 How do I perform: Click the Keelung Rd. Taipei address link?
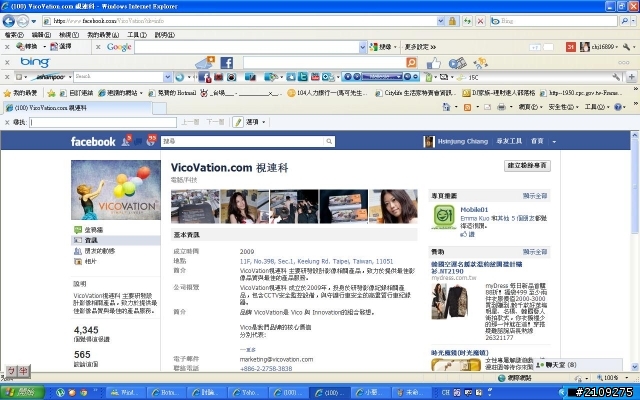316,261
